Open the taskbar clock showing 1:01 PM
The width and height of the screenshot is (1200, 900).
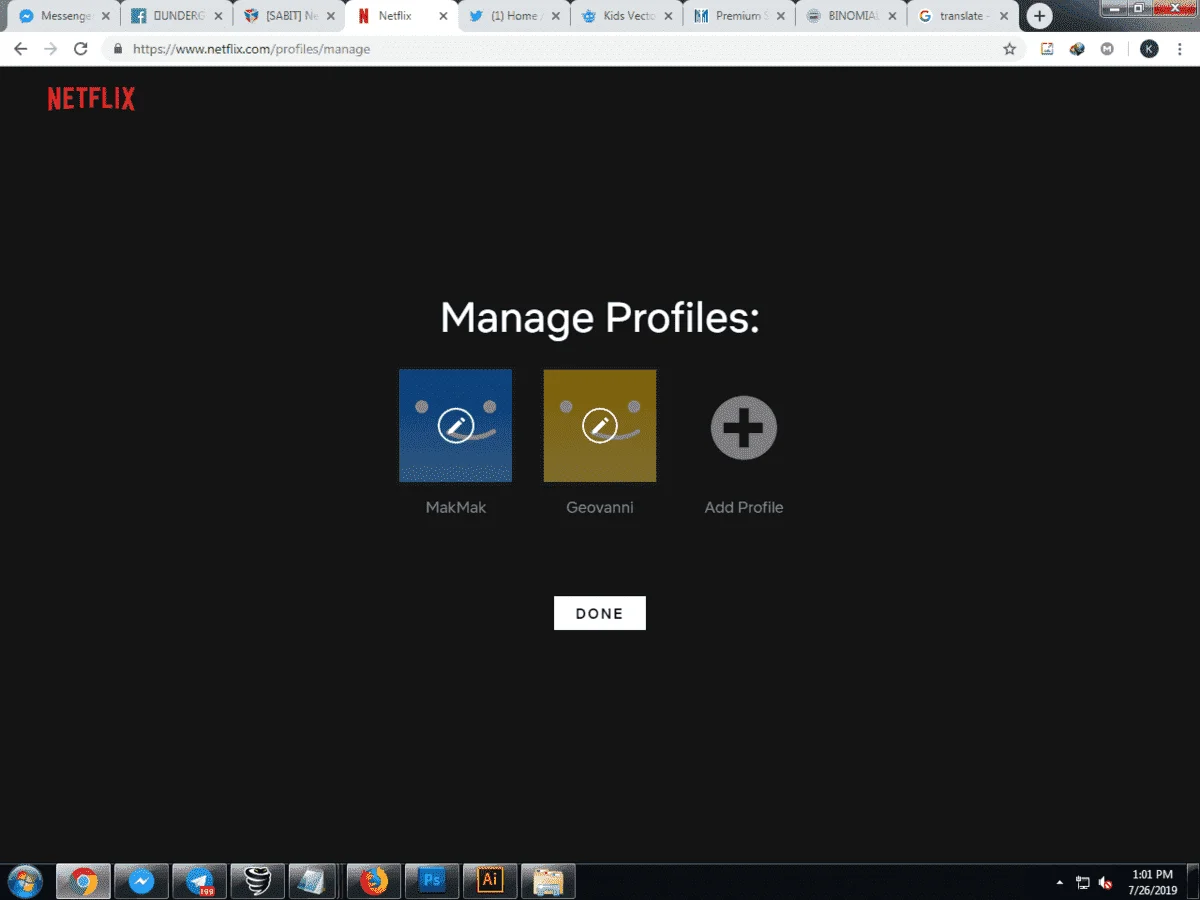click(x=1153, y=882)
